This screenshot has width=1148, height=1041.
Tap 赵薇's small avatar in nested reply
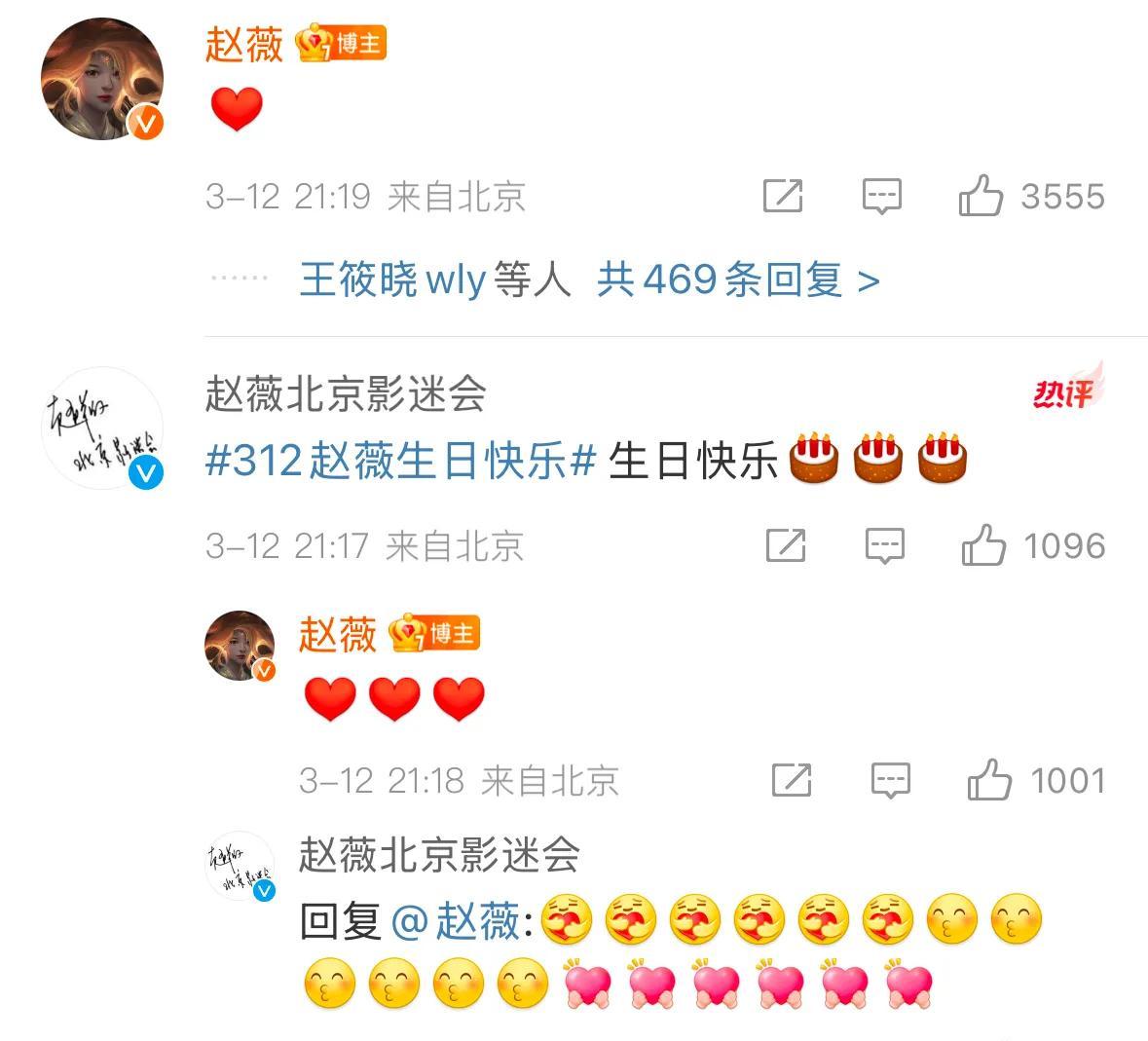click(x=240, y=646)
